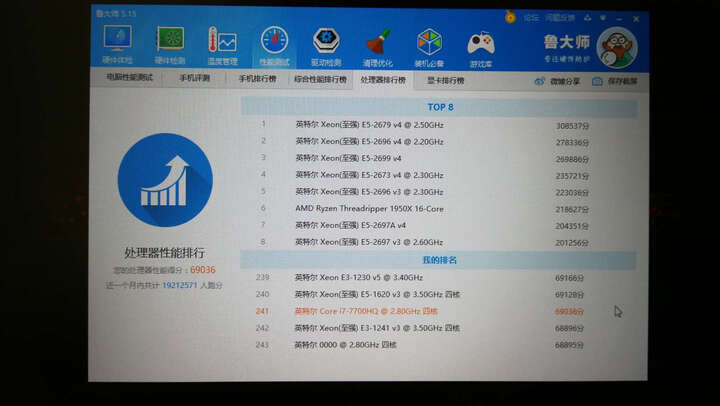
Task: Select the Xeon E5-2696 v4 @ 2.20GHz row
Action: pyautogui.click(x=439, y=141)
